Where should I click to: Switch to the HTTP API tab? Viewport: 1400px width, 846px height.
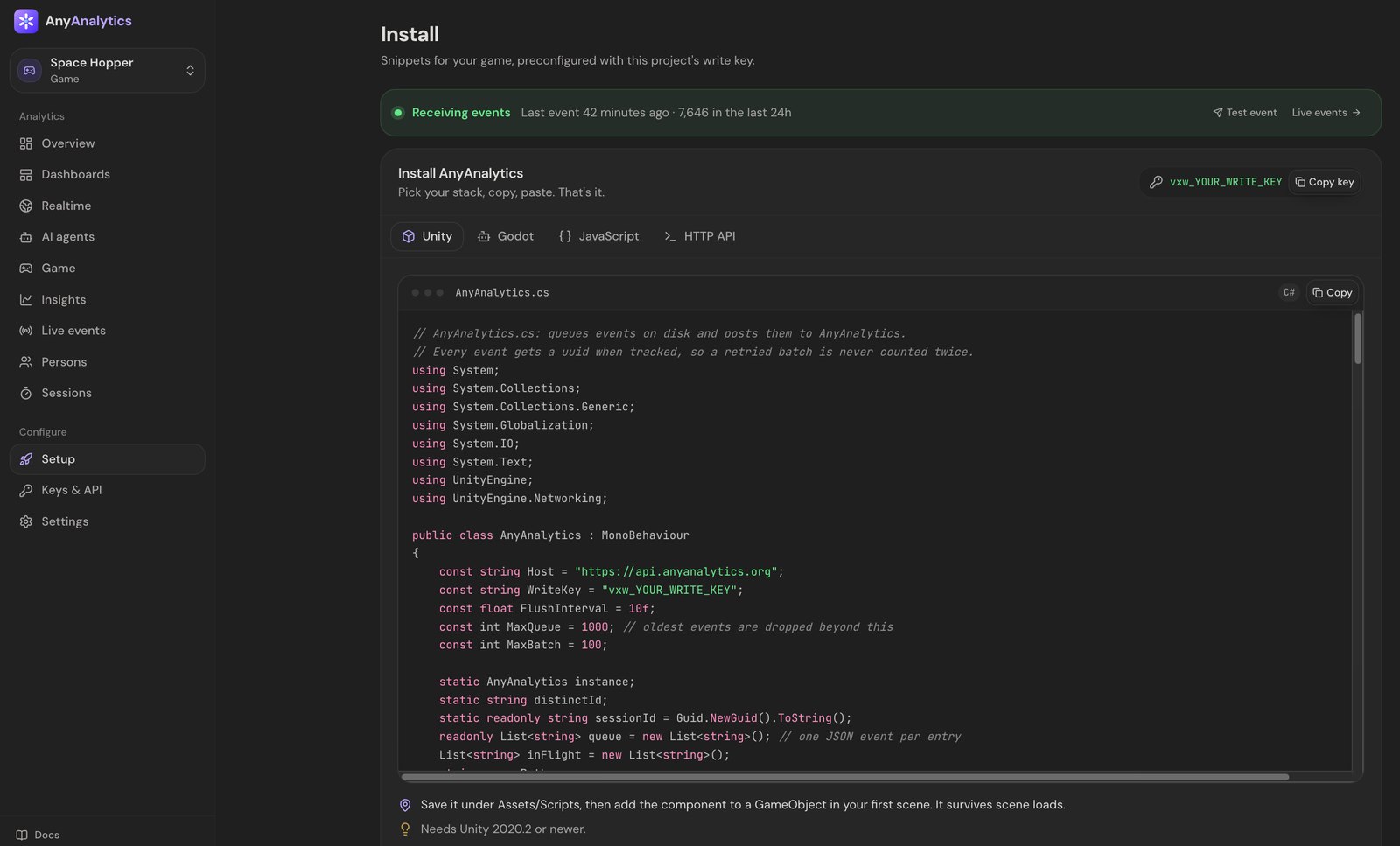699,236
